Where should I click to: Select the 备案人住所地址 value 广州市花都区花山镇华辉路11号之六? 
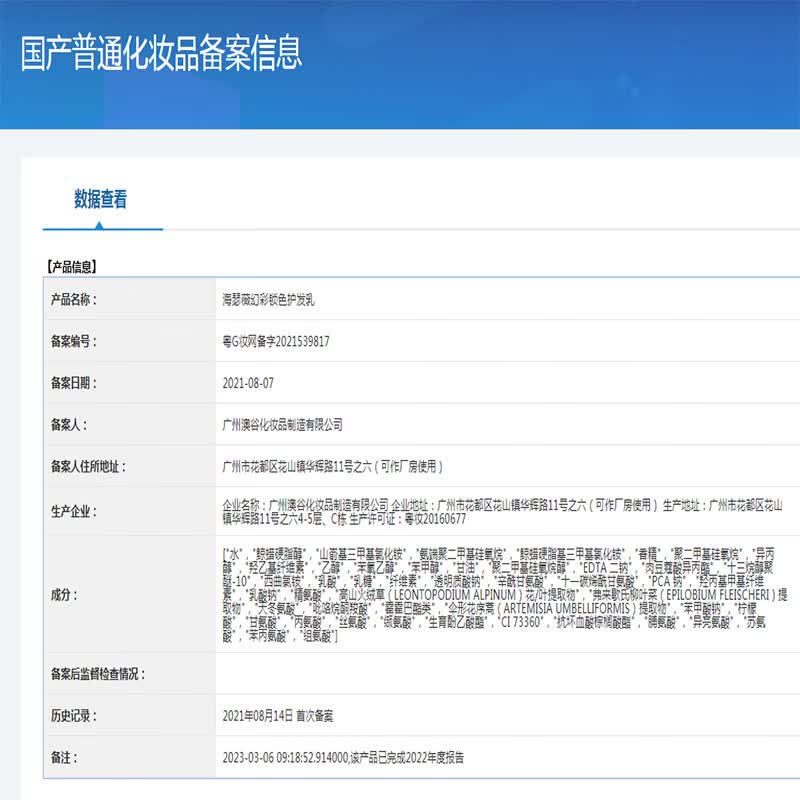[x=333, y=466]
